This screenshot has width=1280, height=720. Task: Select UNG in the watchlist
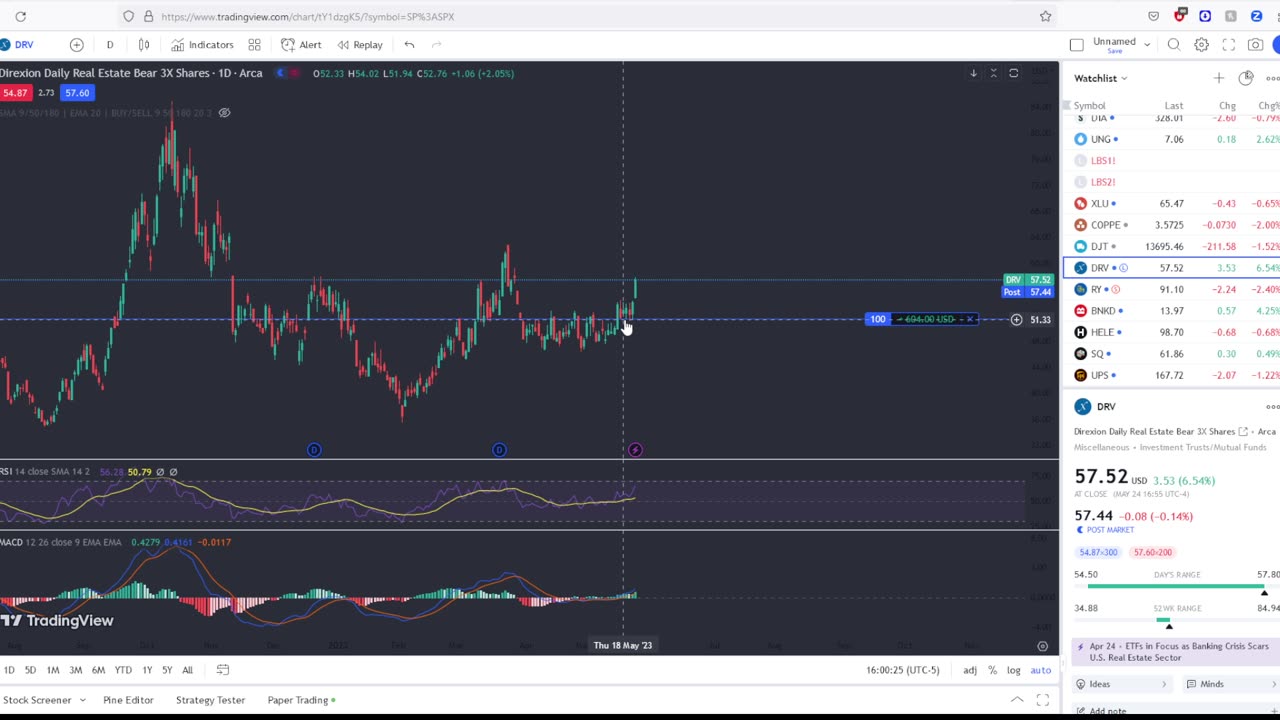pyautogui.click(x=1171, y=139)
